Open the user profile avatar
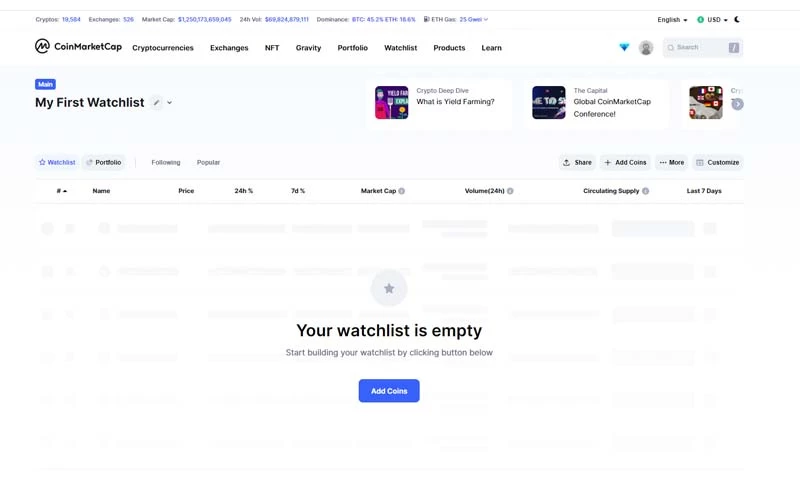This screenshot has width=800, height=480. coord(646,48)
